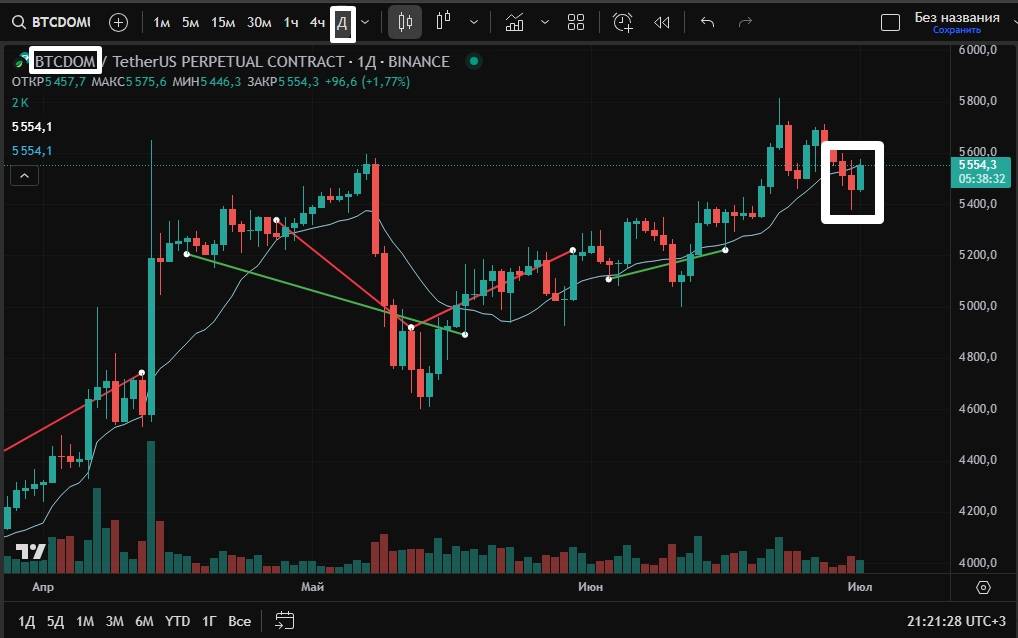The image size is (1018, 638).
Task: Open chart settings hexagon icon on axis
Action: click(984, 587)
